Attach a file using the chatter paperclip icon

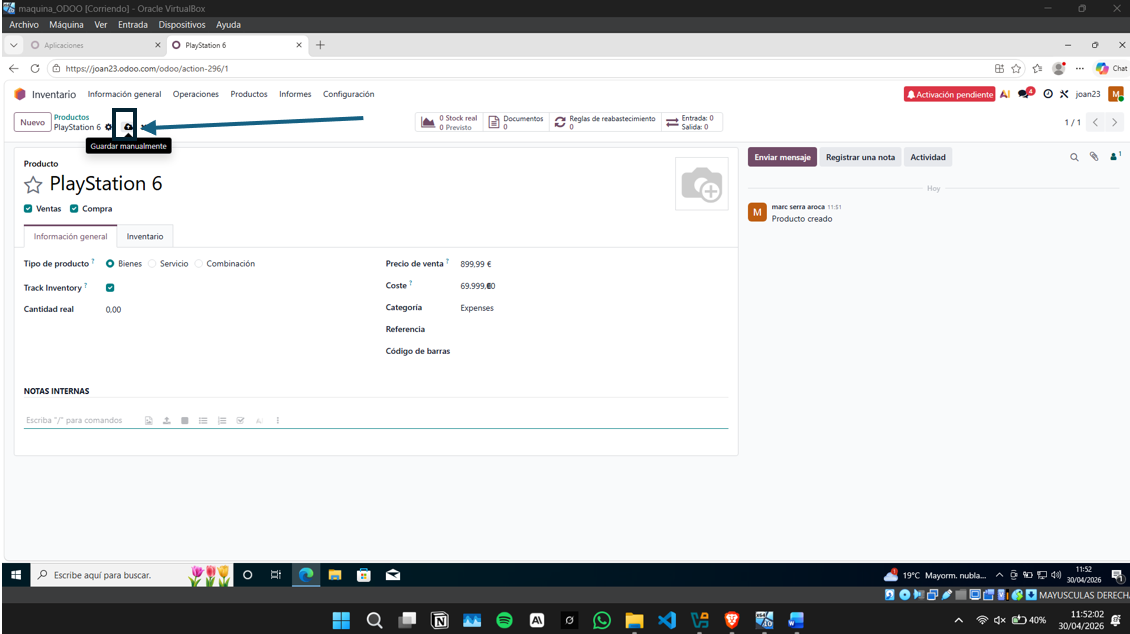1094,157
